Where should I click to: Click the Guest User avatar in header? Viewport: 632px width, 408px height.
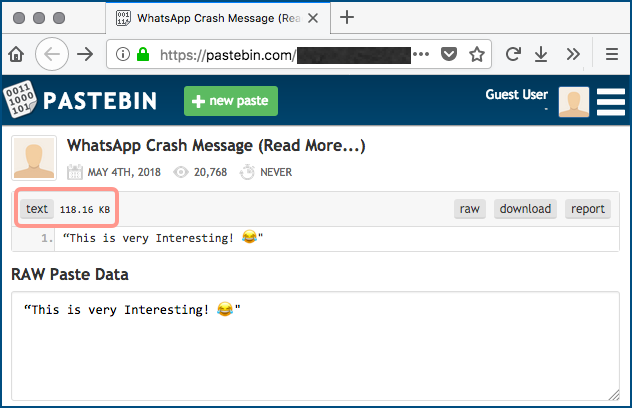574,102
